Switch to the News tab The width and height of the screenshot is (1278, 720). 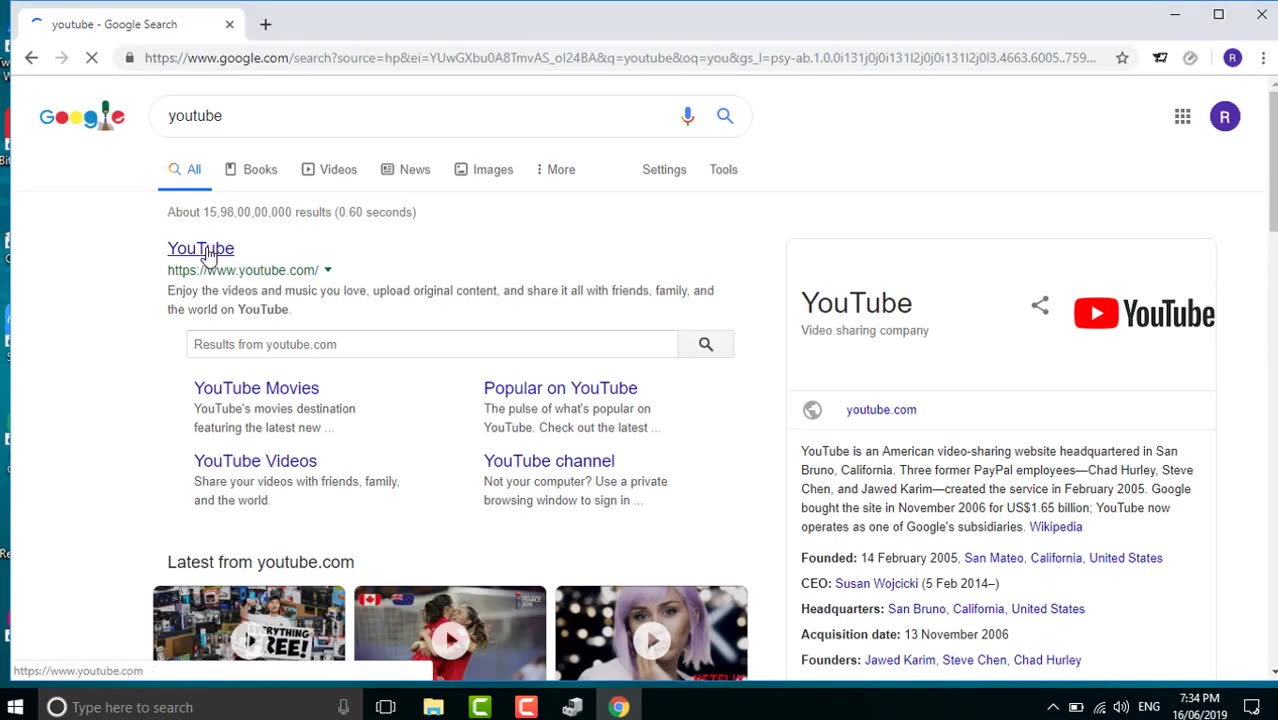(x=405, y=170)
